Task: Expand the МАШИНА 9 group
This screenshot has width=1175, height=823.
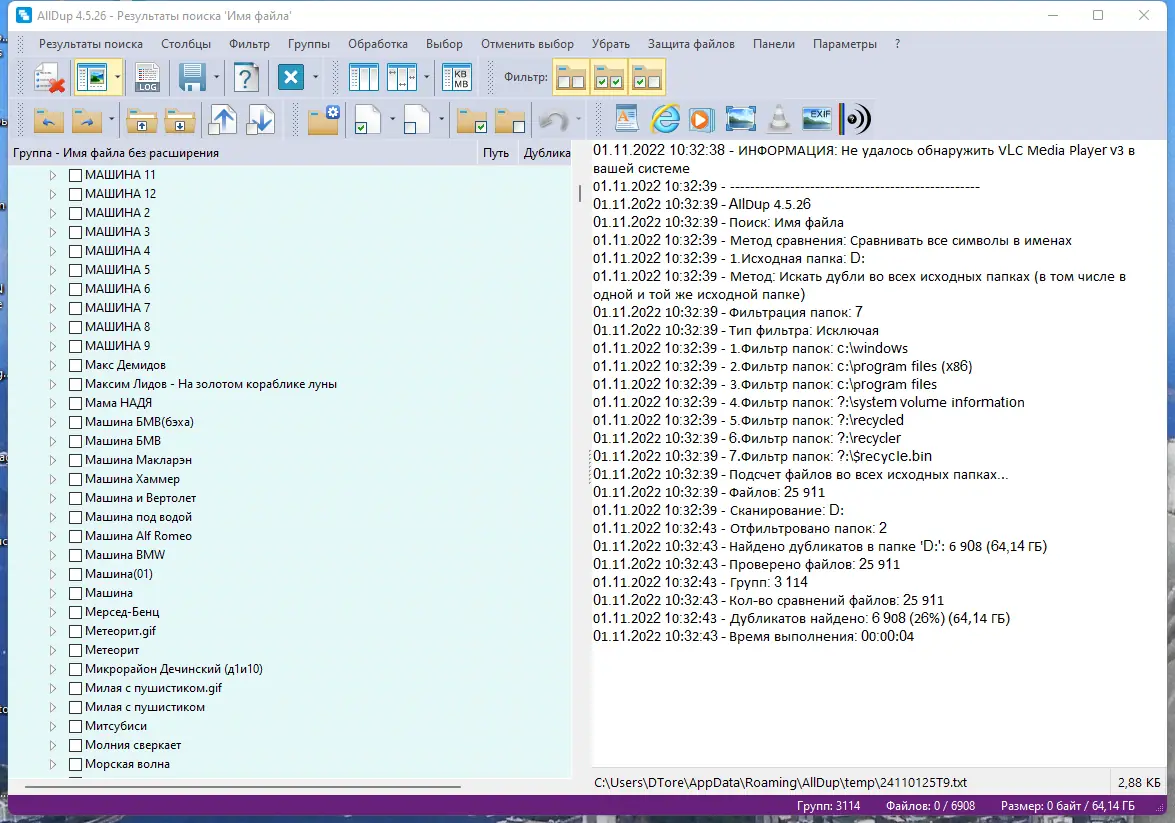Action: 52,346
